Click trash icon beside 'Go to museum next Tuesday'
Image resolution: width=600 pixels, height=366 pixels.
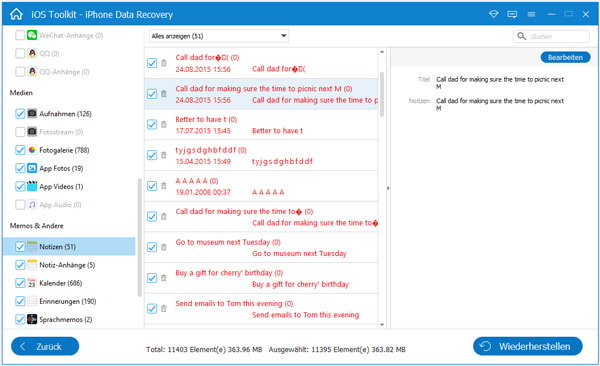click(x=164, y=247)
